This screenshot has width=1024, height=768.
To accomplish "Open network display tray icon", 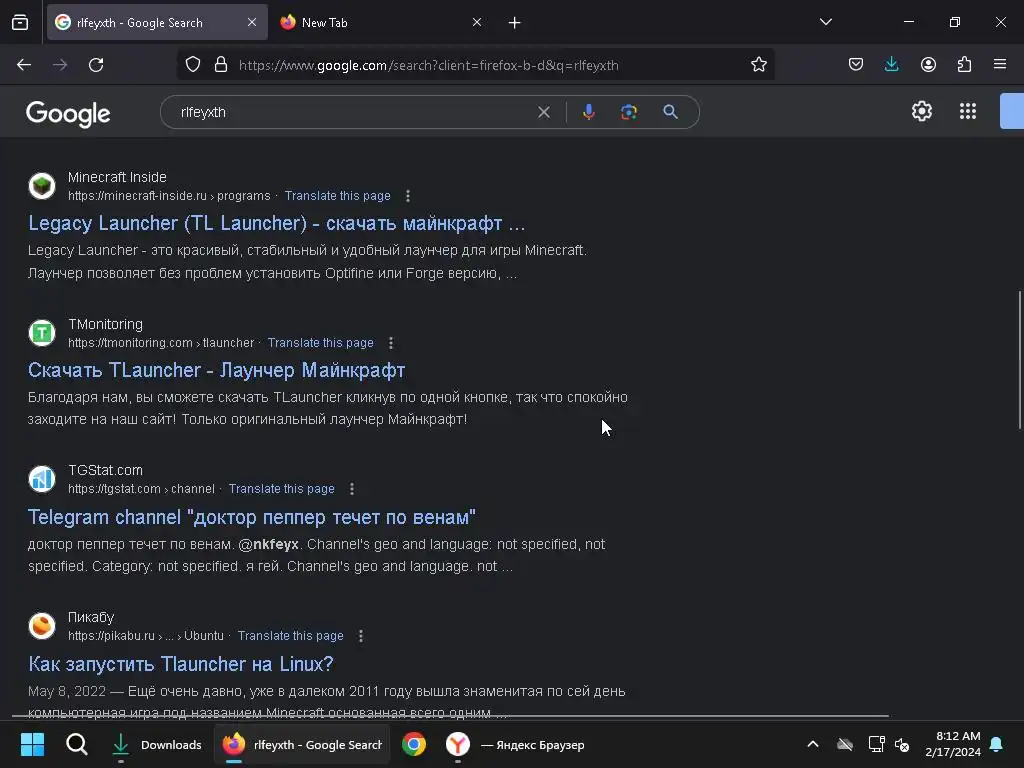I will [876, 744].
